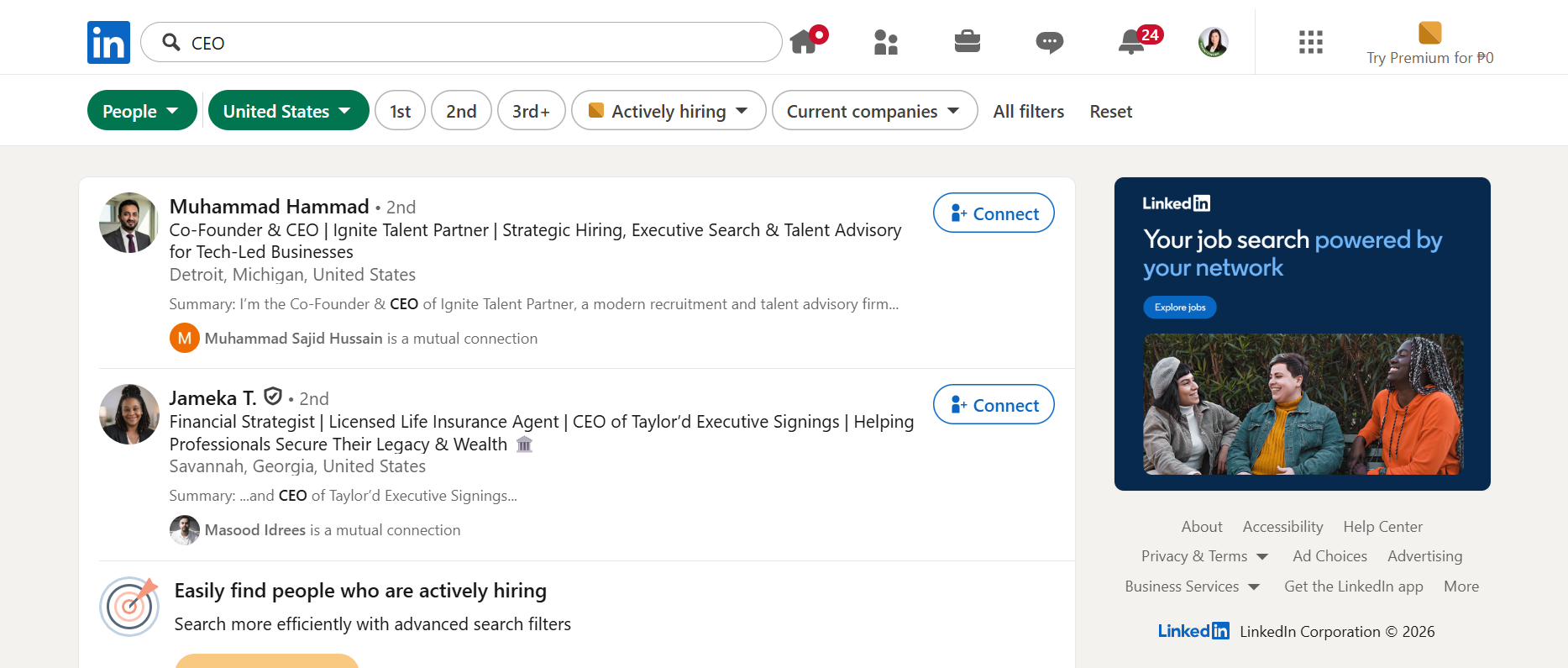Expand the People filter dropdown
The image size is (1568, 668).
point(142,111)
